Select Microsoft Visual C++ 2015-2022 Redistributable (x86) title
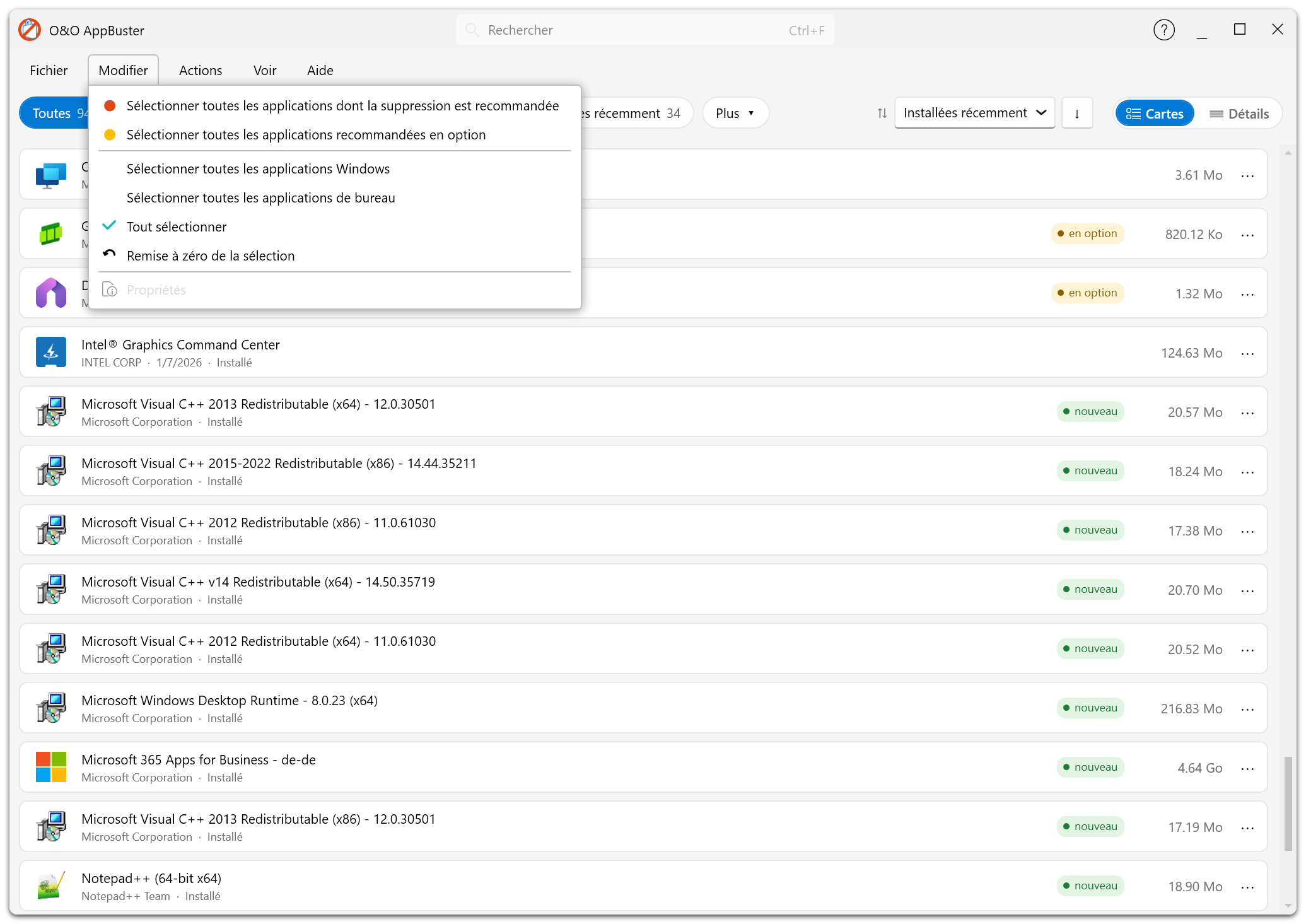Viewport: 1306px width, 924px height. click(x=279, y=464)
